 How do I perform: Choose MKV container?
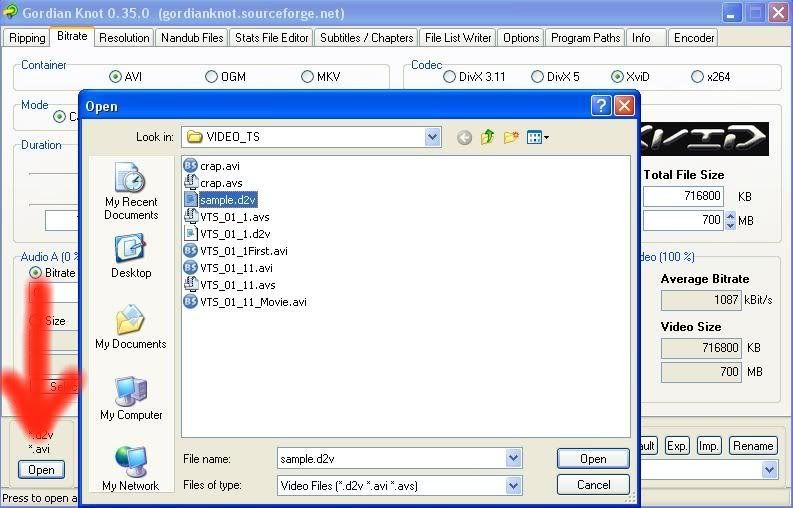pos(307,76)
